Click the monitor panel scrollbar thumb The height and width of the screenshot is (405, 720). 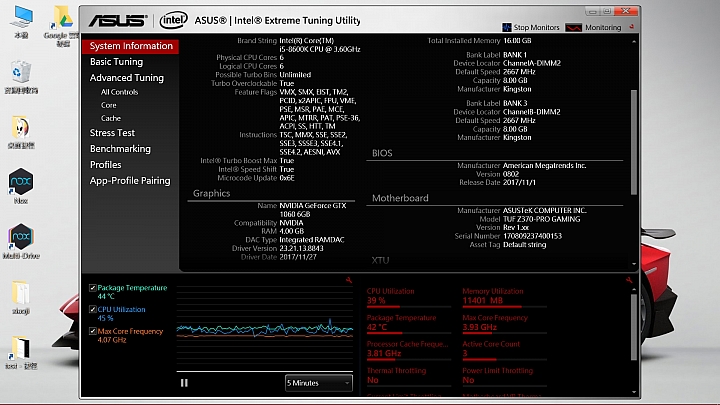[634, 327]
